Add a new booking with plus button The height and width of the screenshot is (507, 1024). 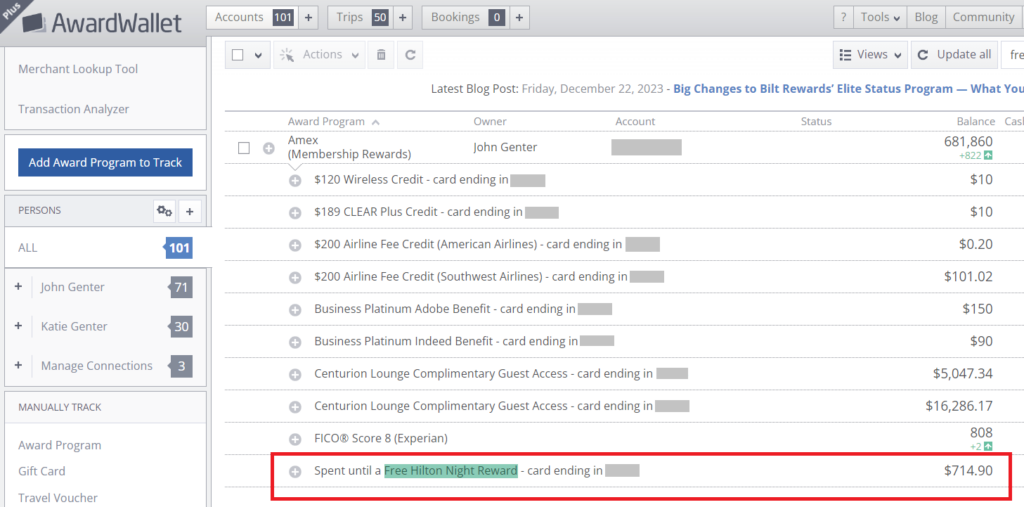(519, 18)
